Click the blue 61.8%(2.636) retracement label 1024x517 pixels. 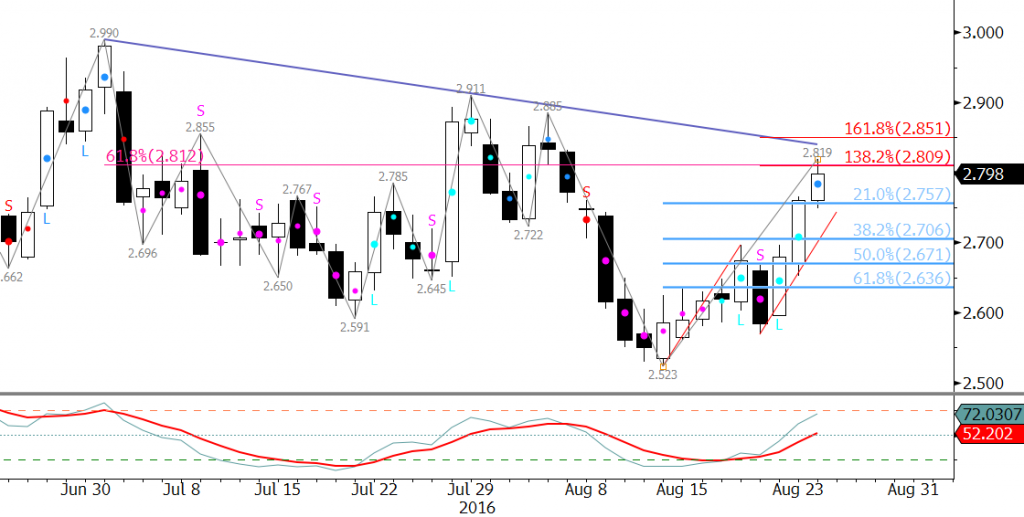point(895,279)
